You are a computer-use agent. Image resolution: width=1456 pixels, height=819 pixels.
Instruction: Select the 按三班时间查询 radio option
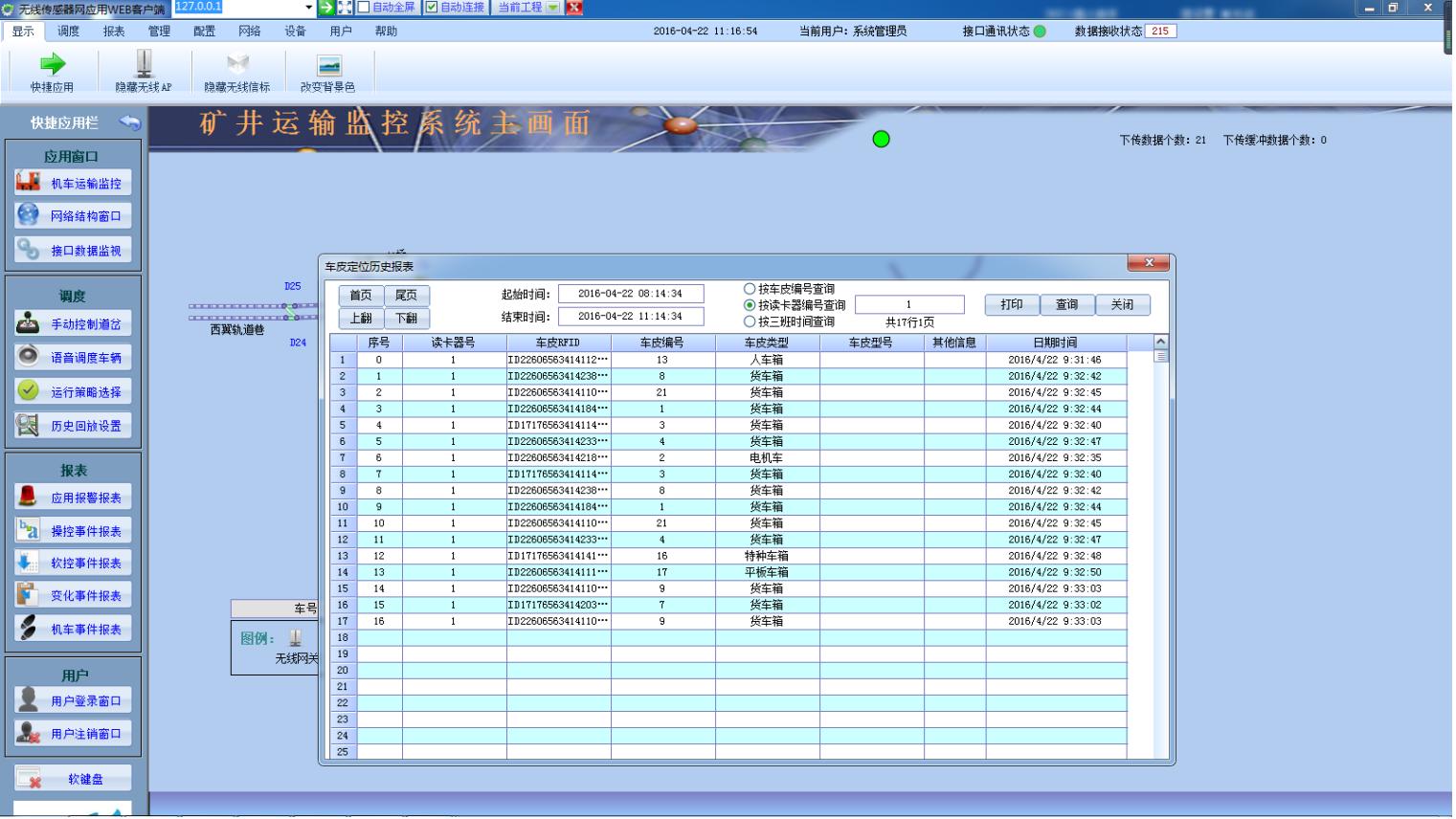(x=750, y=321)
